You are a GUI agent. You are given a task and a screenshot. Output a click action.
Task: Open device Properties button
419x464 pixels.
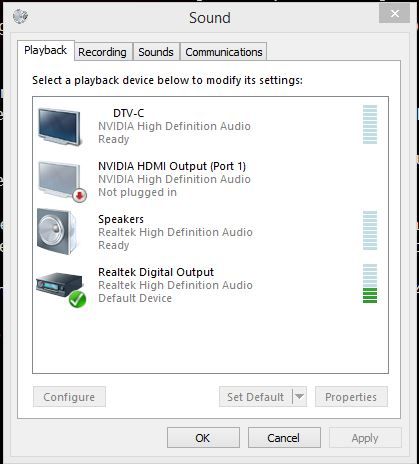[x=351, y=397]
